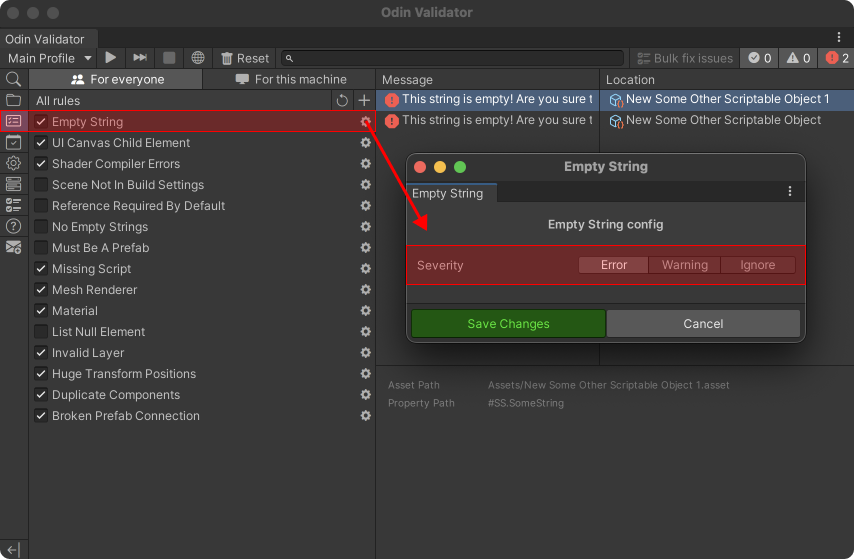Toggle UI Canvas Child Element checkbox
The height and width of the screenshot is (559, 854).
point(41,143)
